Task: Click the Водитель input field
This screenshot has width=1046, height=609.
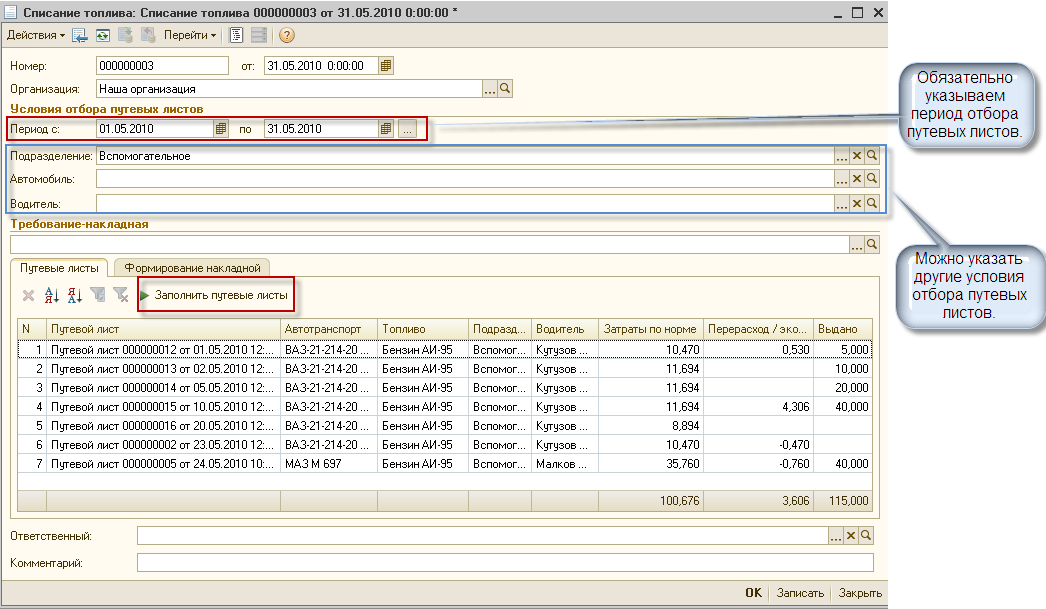Action: 465,203
